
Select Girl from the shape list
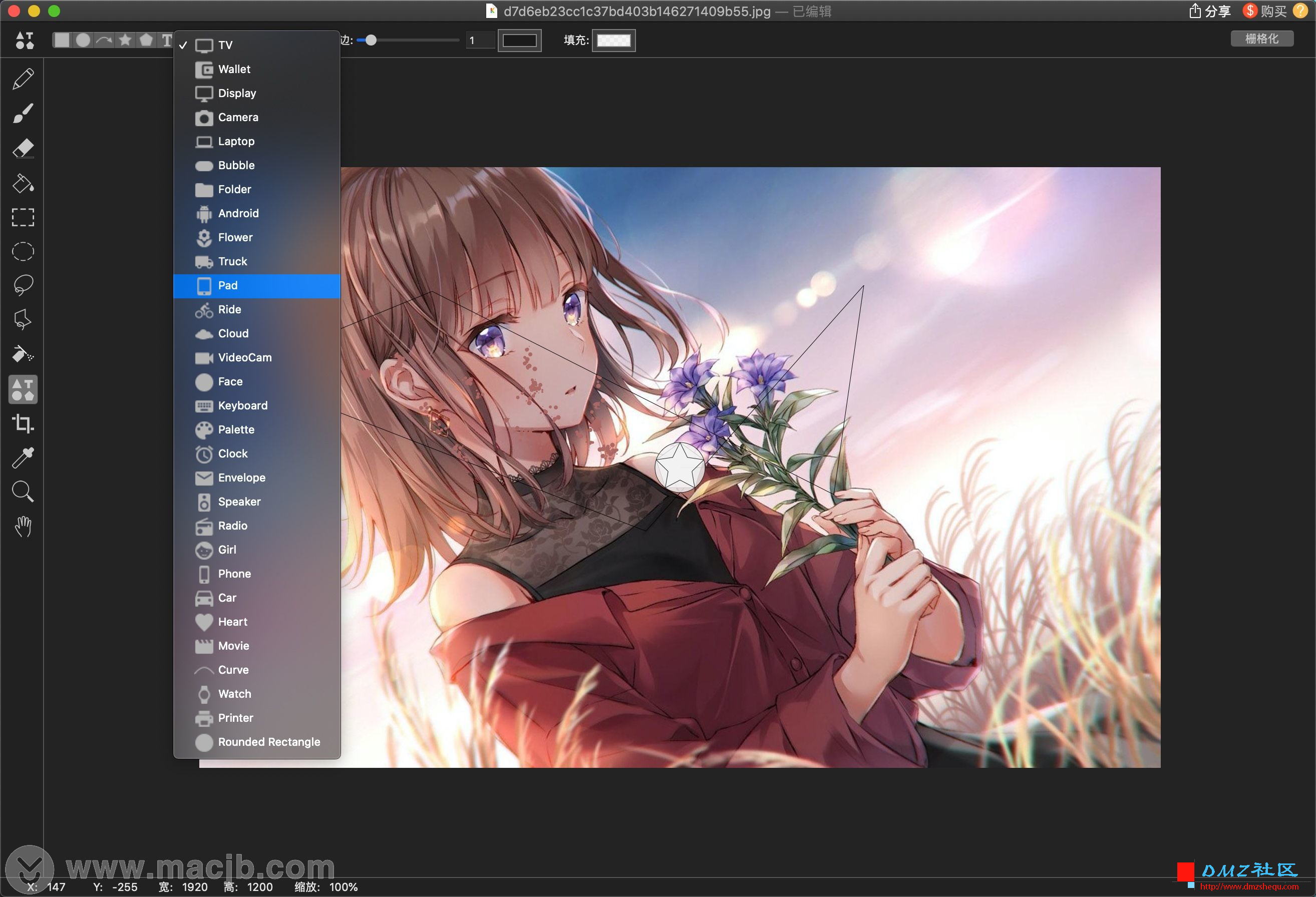click(256, 550)
